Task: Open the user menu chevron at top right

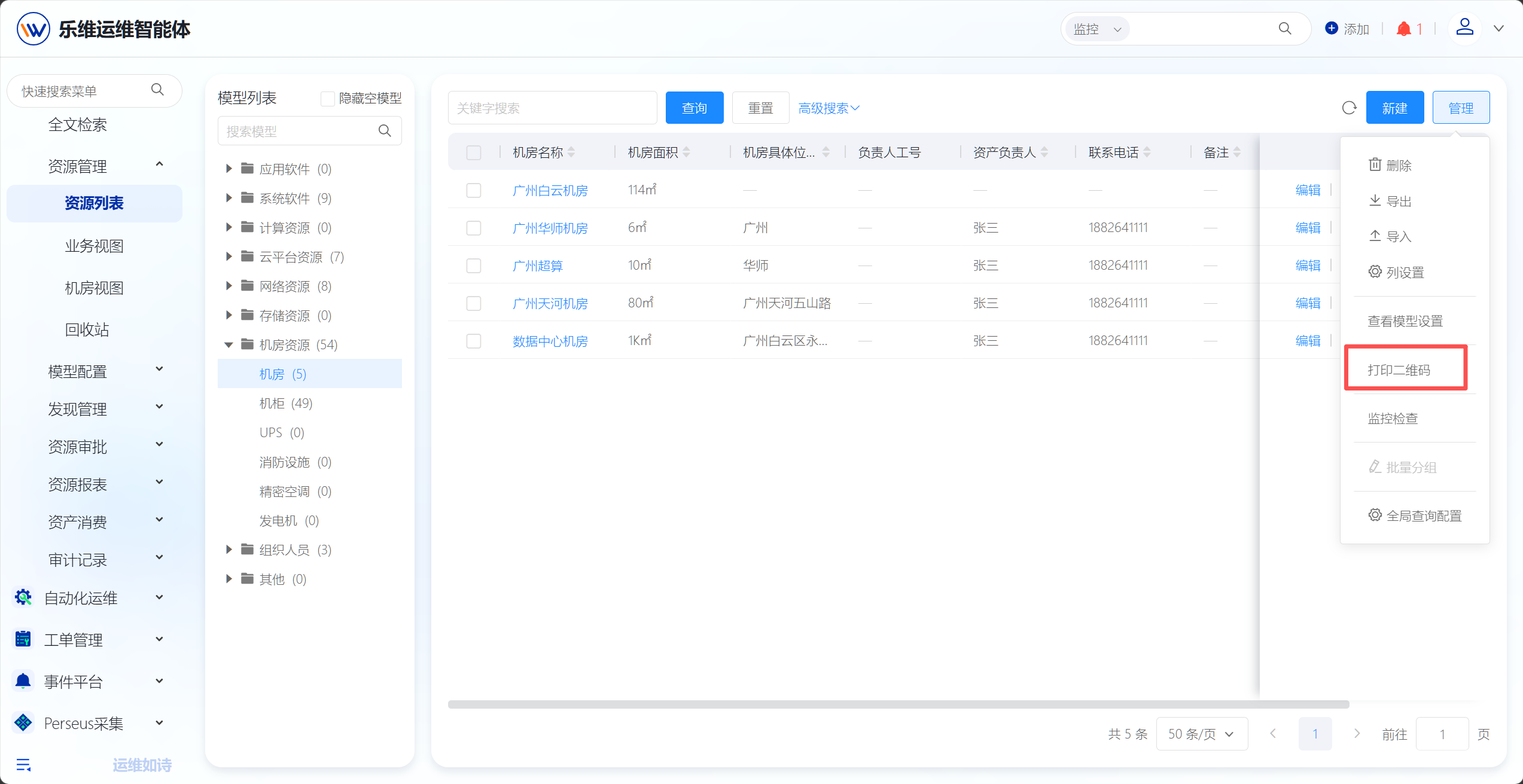Action: pos(1498,28)
